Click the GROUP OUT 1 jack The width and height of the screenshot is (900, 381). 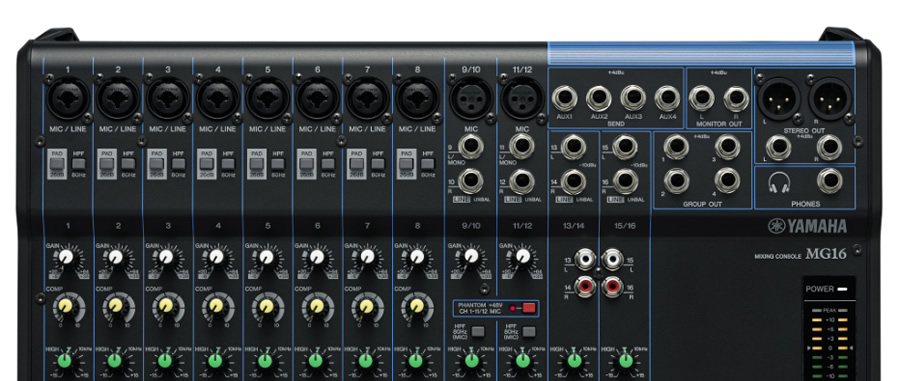(x=676, y=147)
